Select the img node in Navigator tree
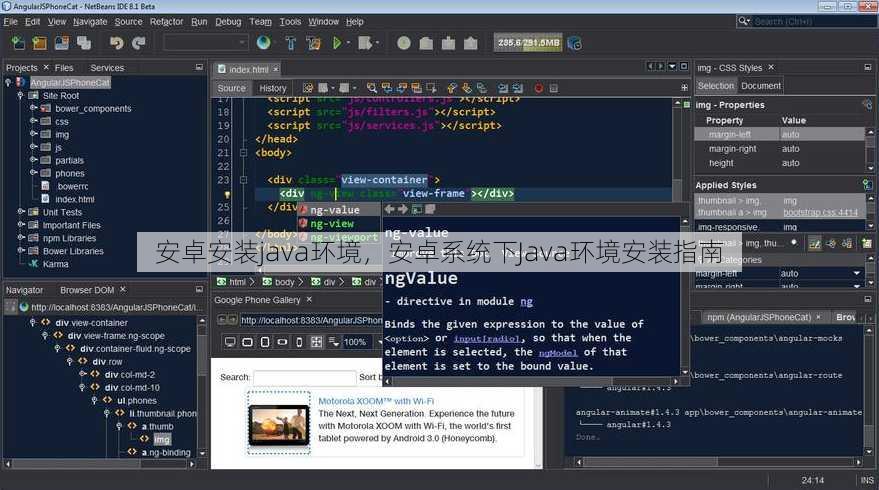This screenshot has width=879, height=490. [161, 440]
